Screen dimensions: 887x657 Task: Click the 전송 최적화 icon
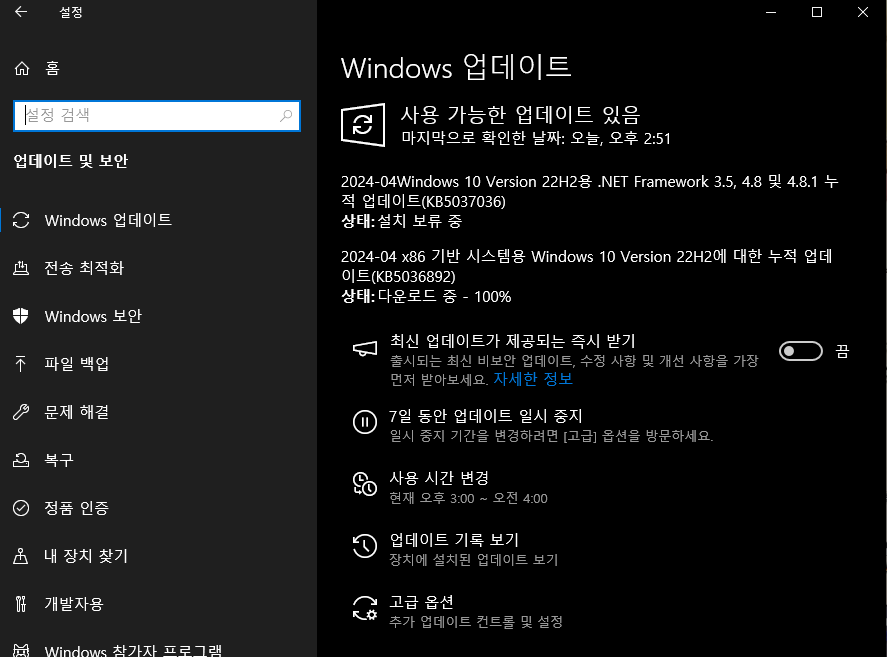point(21,268)
